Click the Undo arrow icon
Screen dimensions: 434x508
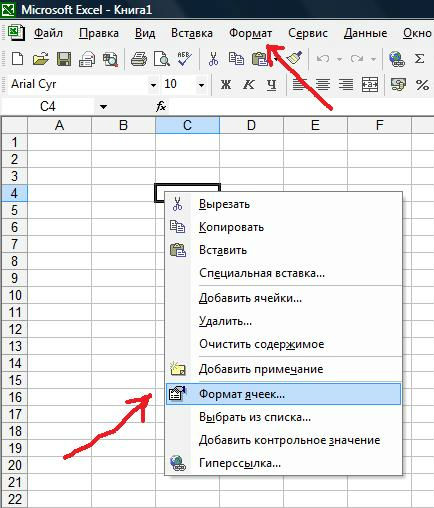point(323,59)
